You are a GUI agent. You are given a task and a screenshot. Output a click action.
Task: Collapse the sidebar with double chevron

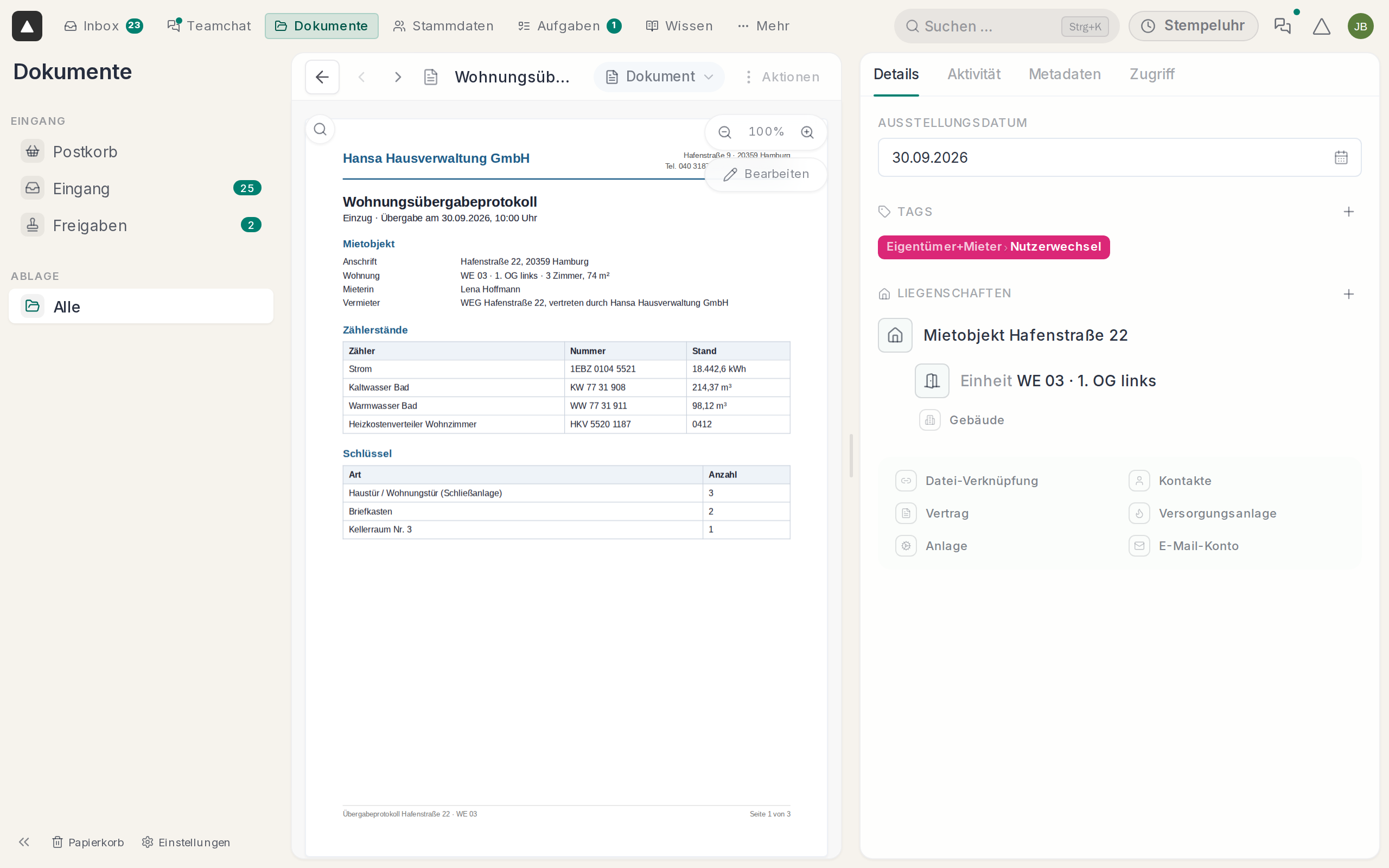(x=24, y=842)
